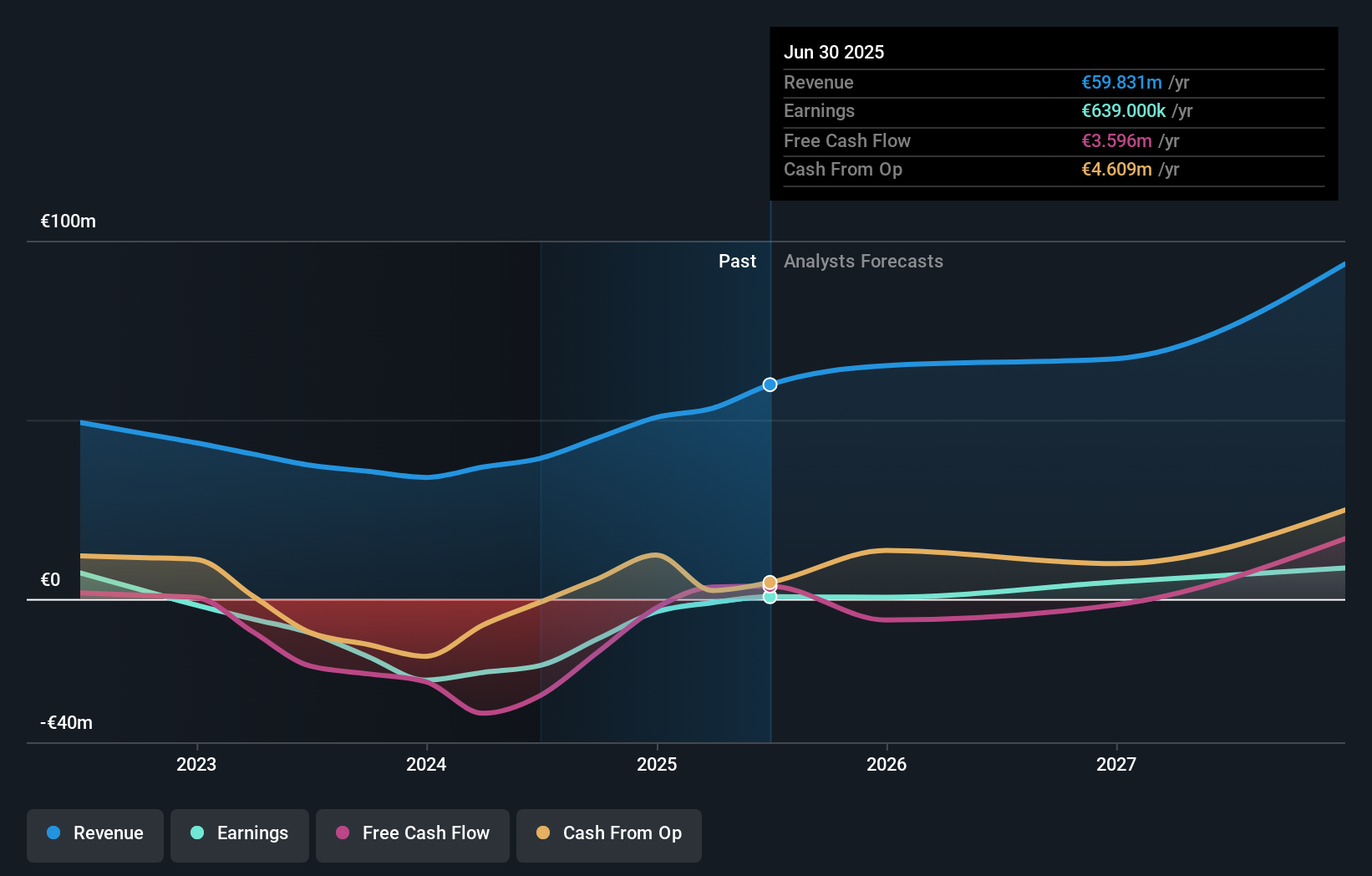
Task: Toggle the Earnings series visibility
Action: click(x=240, y=835)
